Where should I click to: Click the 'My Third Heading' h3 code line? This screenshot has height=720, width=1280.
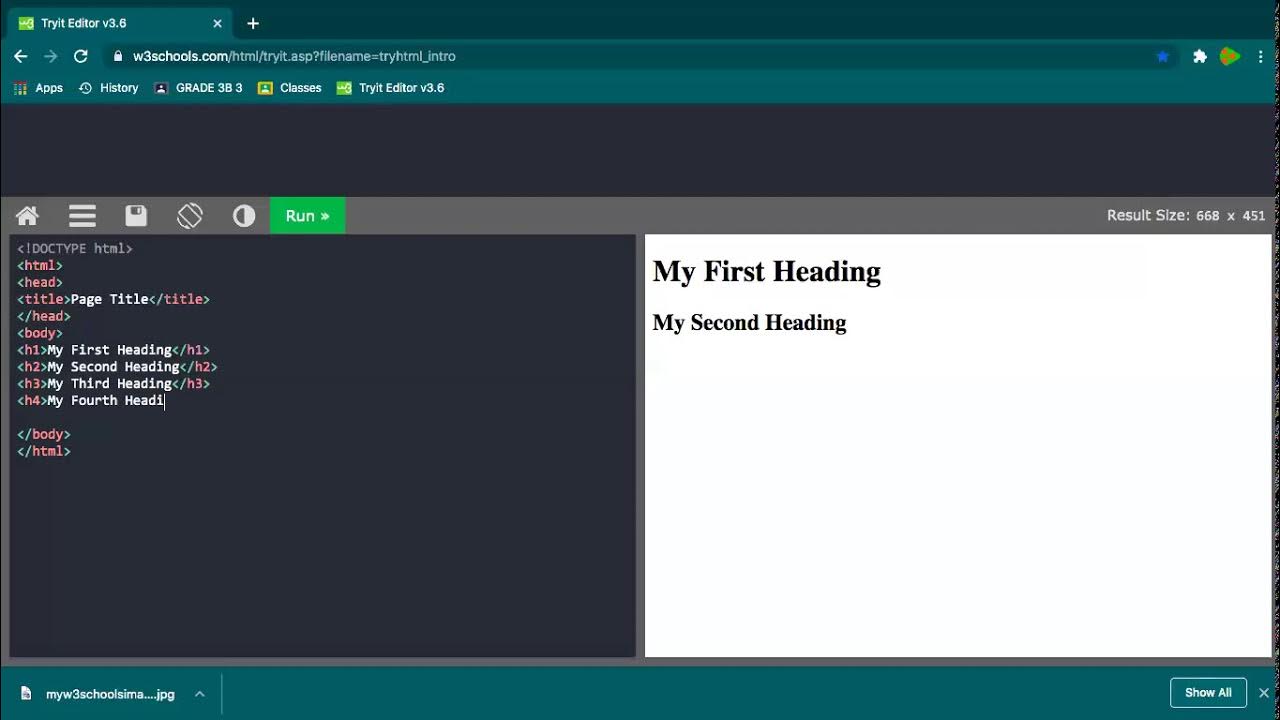113,383
